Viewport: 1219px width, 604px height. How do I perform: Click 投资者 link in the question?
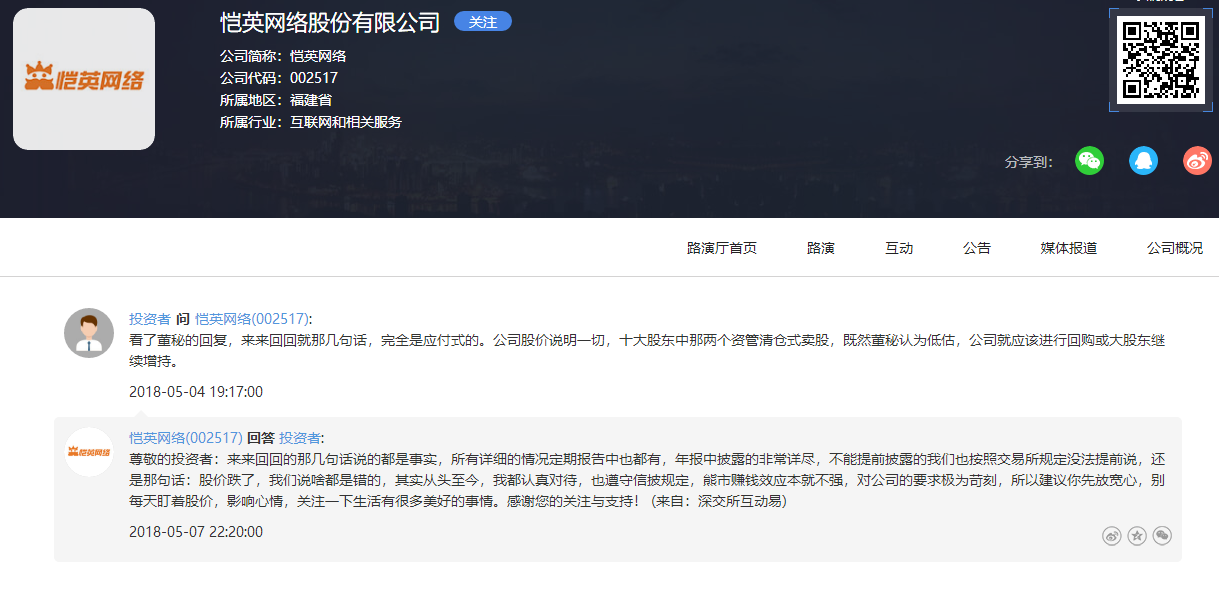point(150,319)
